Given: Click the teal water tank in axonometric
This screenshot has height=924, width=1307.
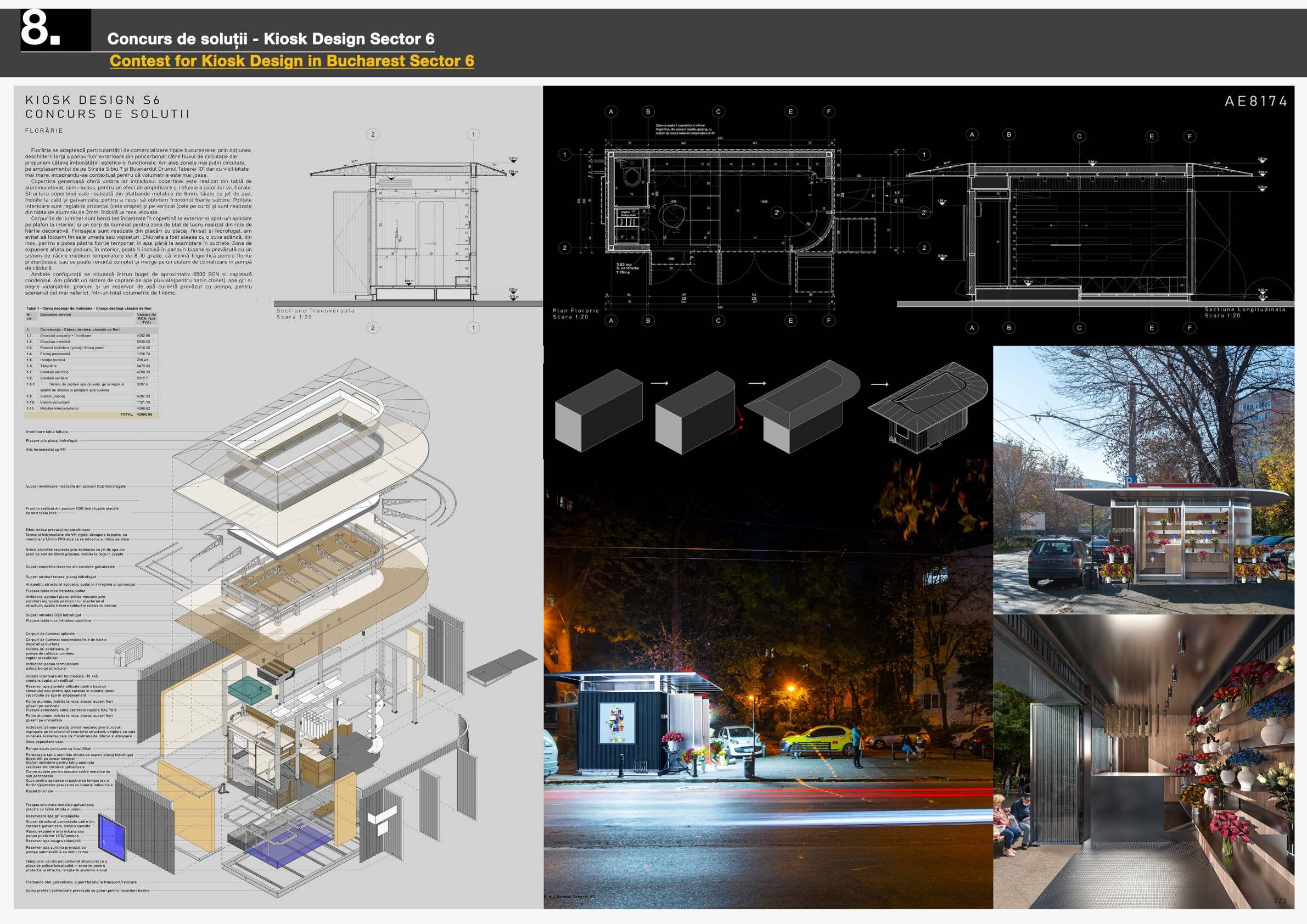Looking at the screenshot, I should (249, 690).
